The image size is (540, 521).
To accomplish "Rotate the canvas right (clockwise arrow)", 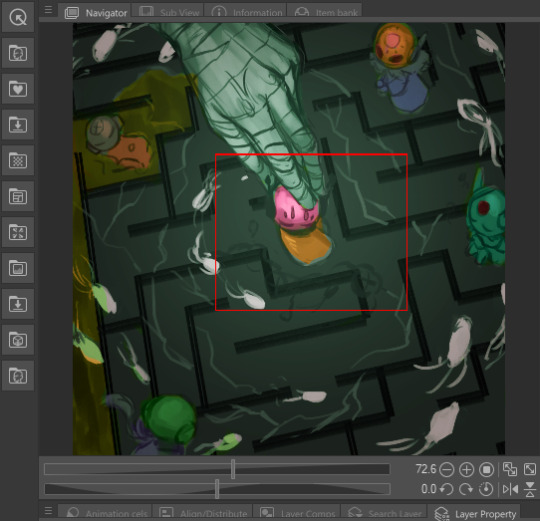I will [x=466, y=489].
